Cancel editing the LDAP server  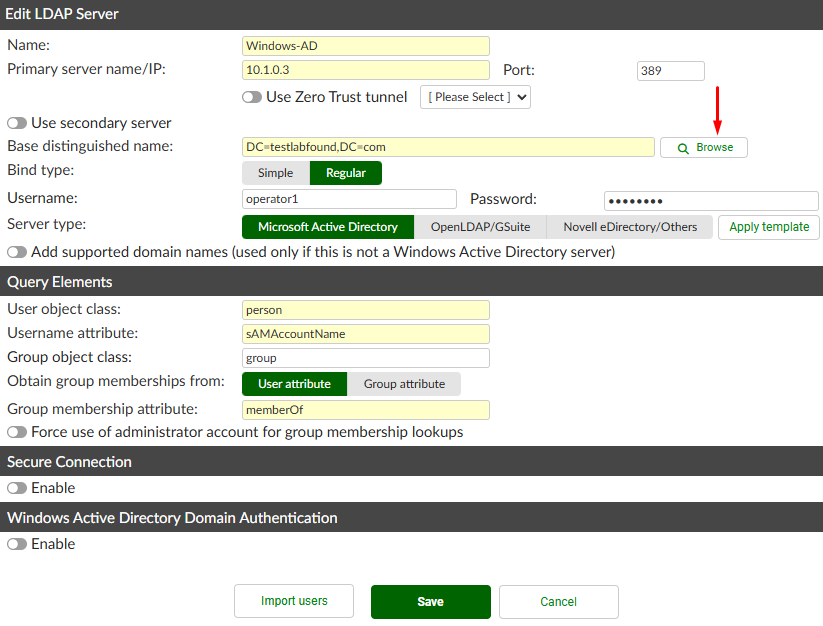tap(558, 601)
